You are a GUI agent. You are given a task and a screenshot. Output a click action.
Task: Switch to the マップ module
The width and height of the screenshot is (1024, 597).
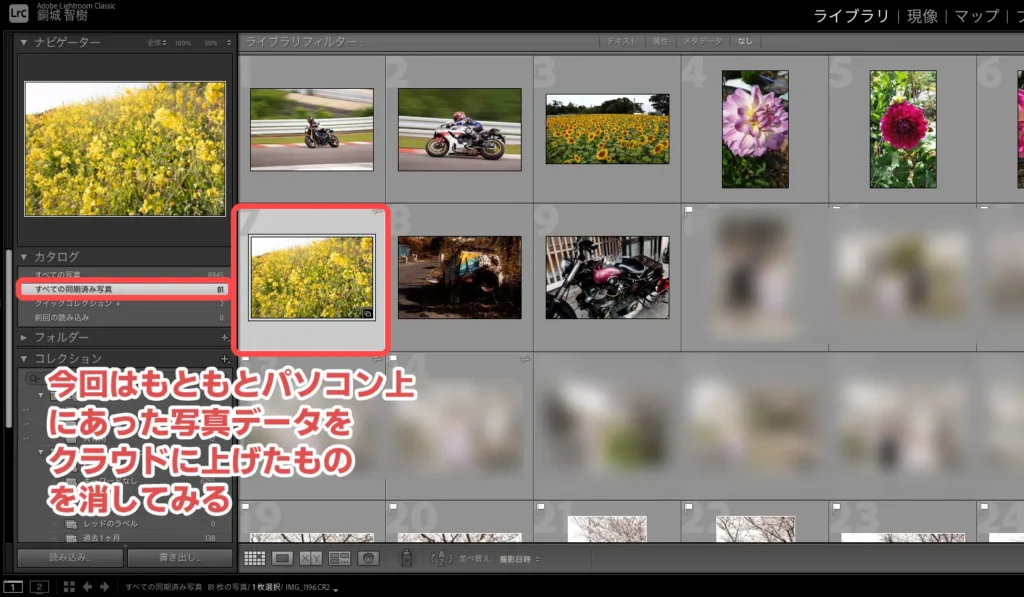pos(976,16)
